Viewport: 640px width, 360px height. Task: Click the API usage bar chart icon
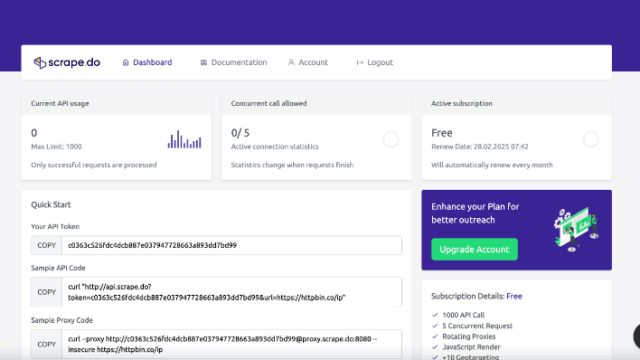click(184, 139)
